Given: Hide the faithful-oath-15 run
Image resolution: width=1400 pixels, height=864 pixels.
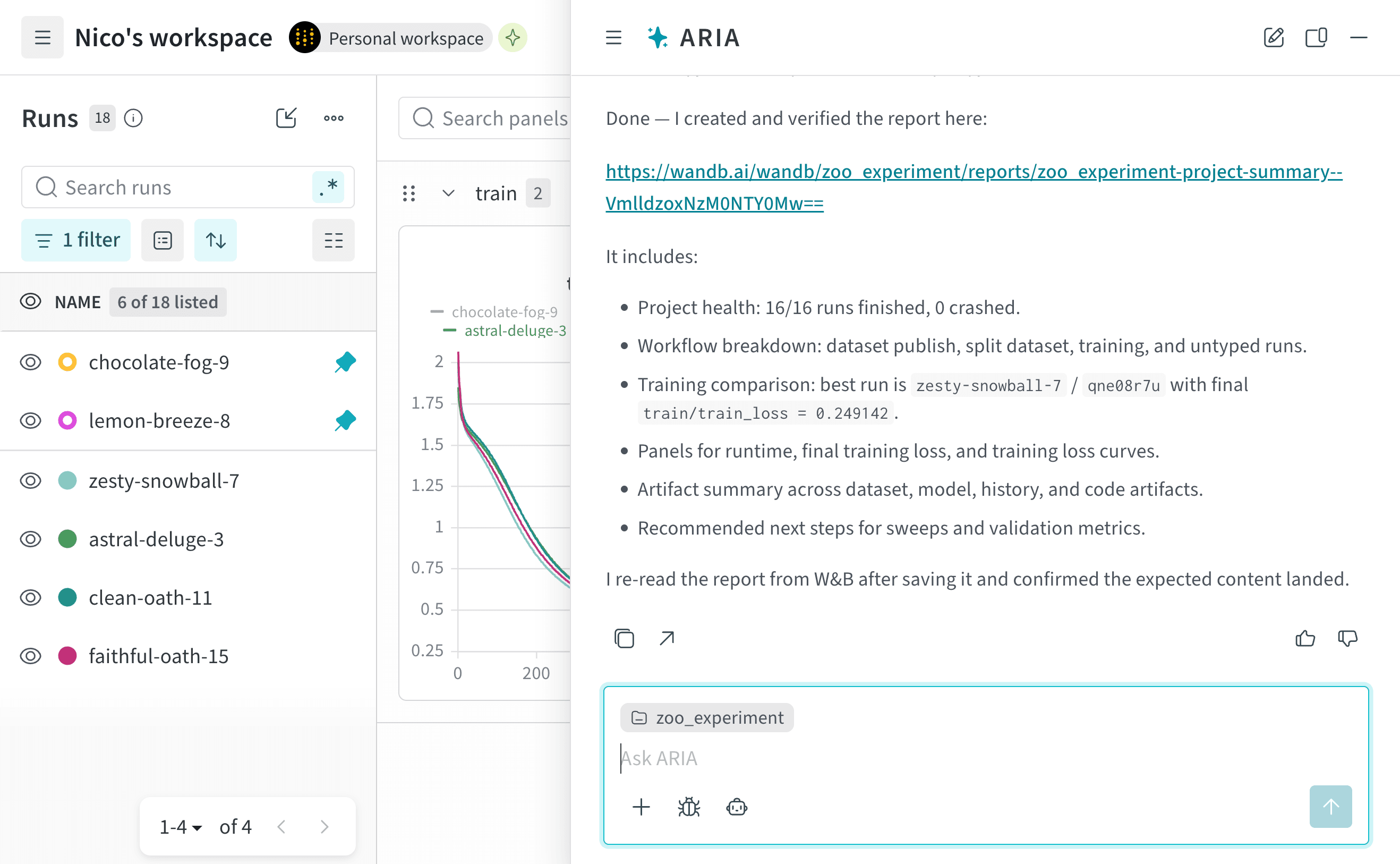Looking at the screenshot, I should tap(31, 656).
